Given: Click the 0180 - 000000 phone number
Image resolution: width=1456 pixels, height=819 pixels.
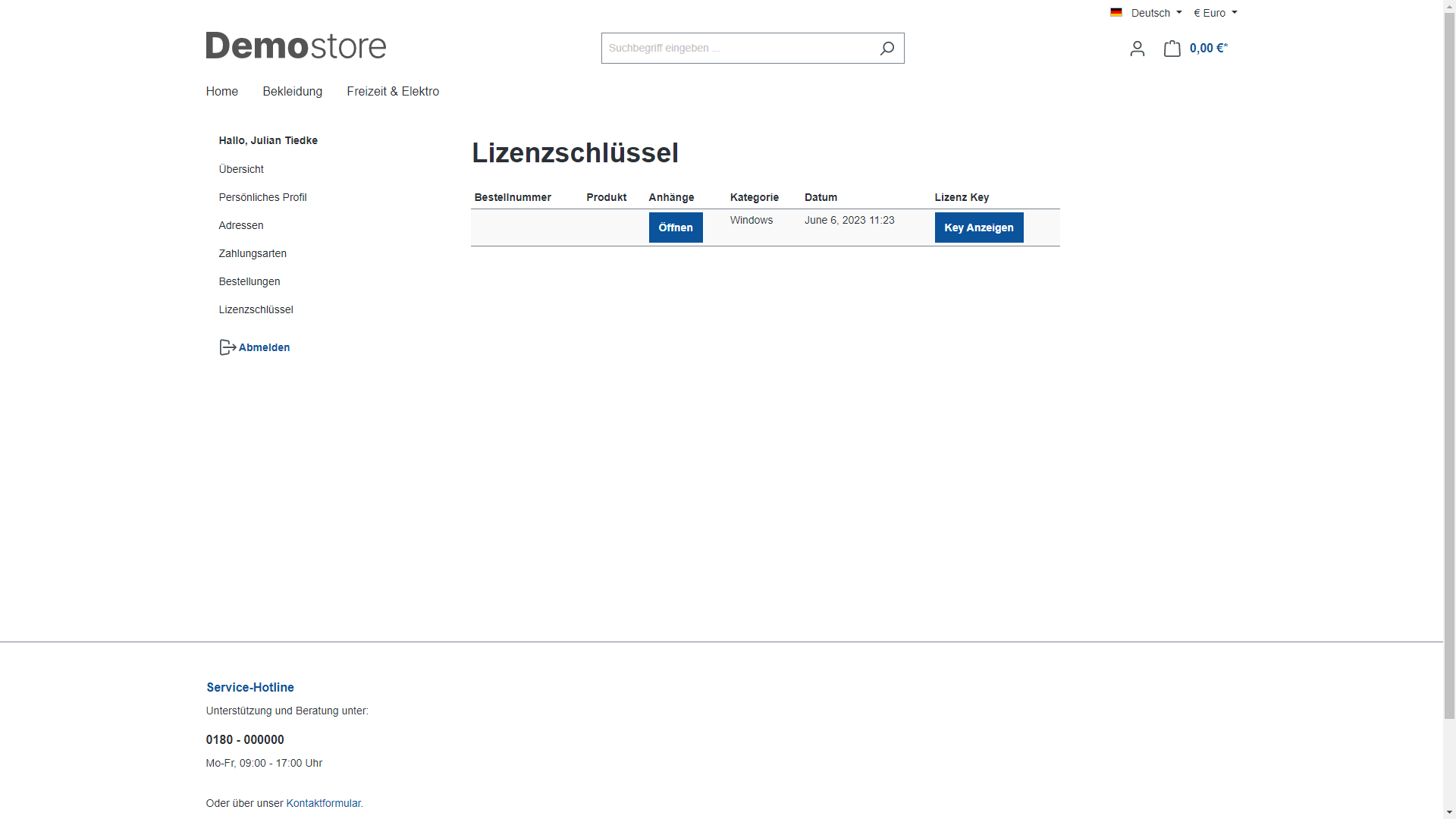Looking at the screenshot, I should (x=245, y=739).
